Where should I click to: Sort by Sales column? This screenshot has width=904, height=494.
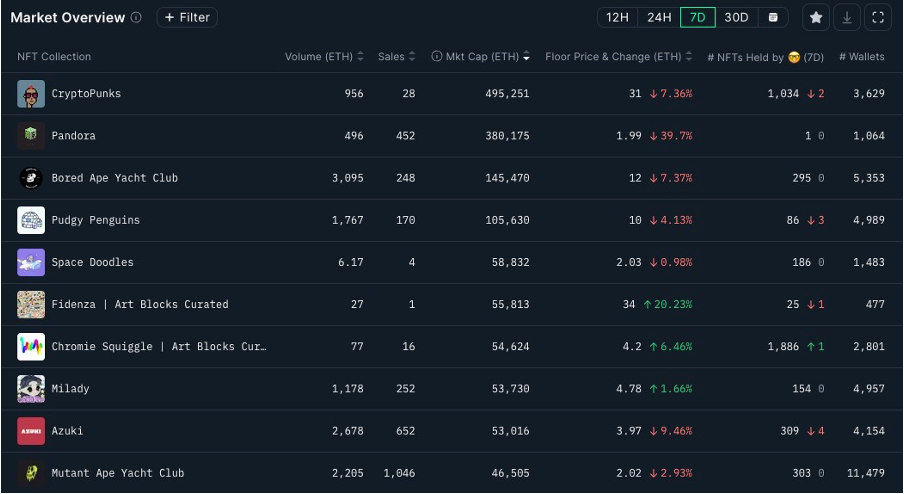click(x=396, y=57)
